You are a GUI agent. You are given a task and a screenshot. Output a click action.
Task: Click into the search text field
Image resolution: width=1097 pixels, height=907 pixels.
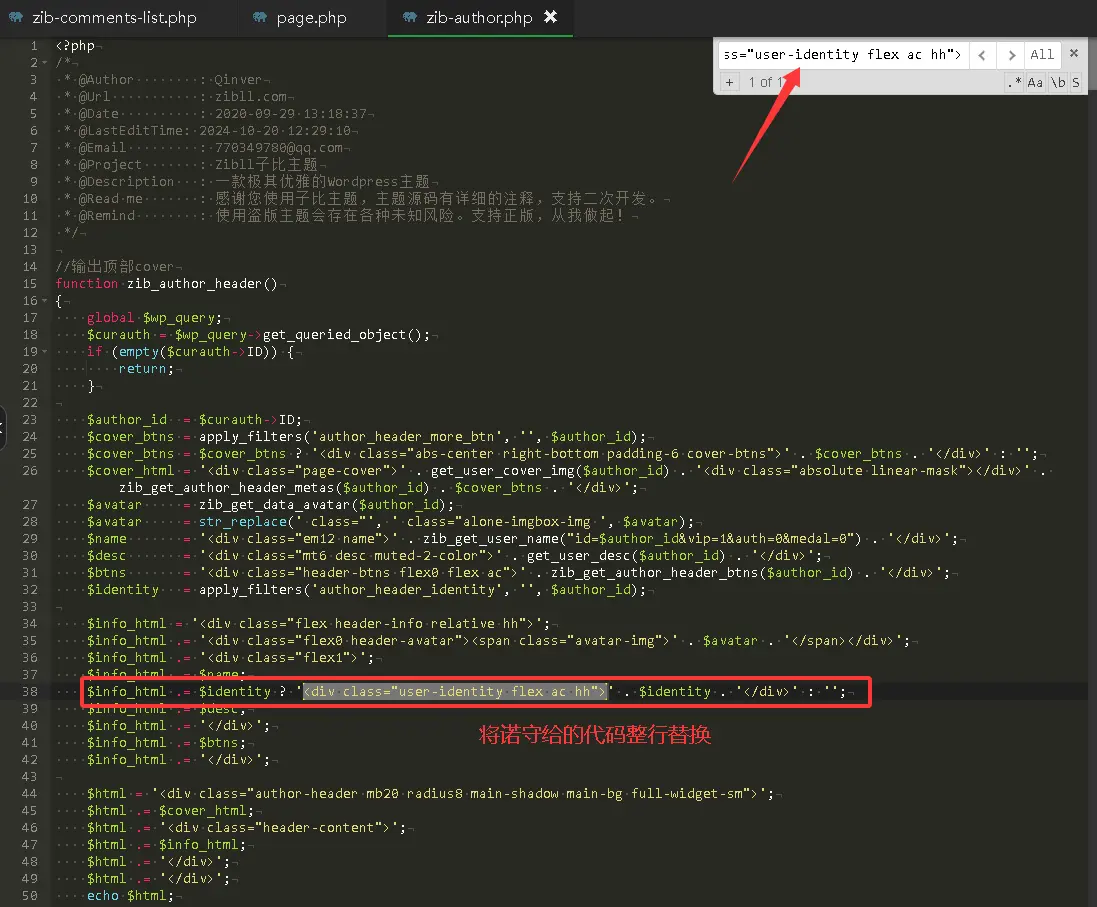pos(842,55)
